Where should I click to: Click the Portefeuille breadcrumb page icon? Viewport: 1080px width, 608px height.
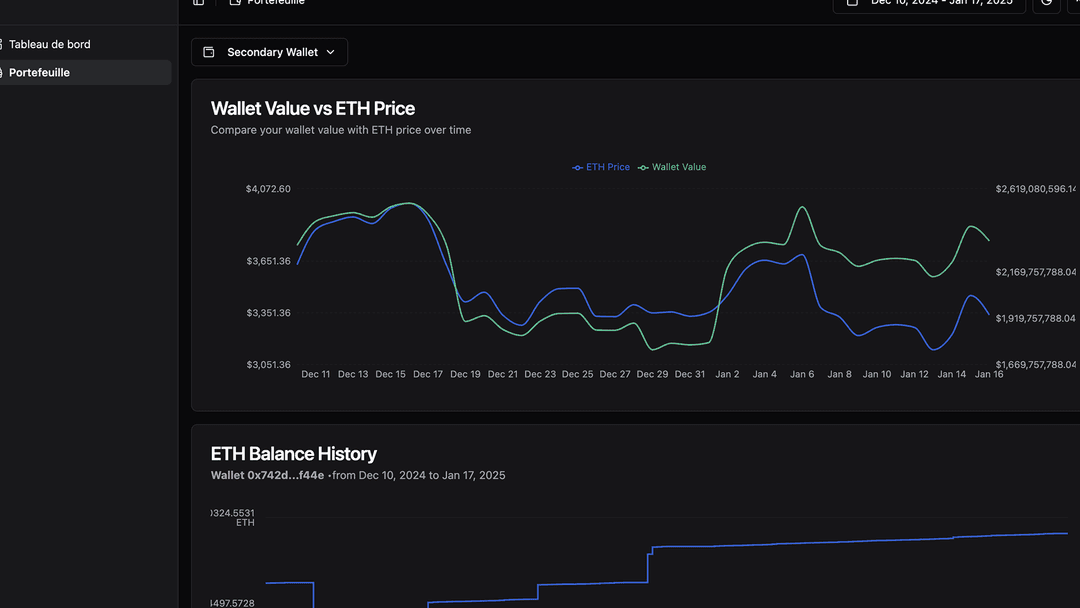pyautogui.click(x=235, y=3)
